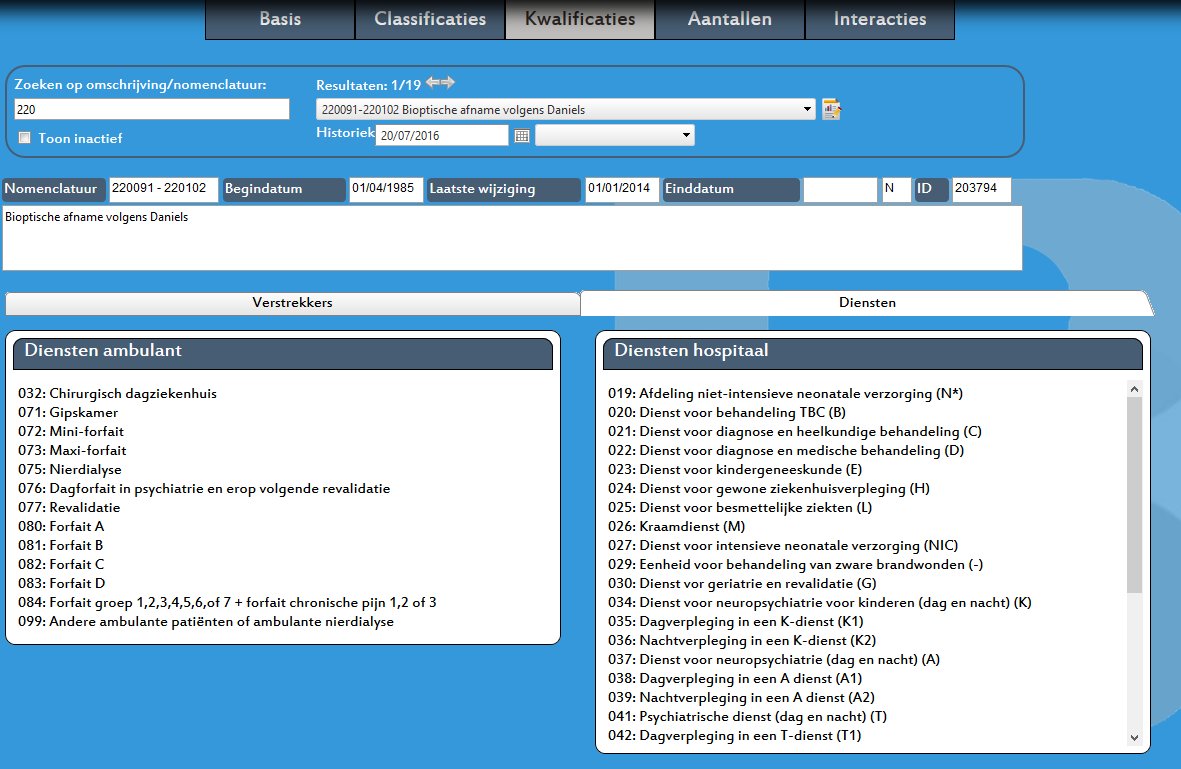Pick 027: intensieve neonatale verzorging (NIC)
Image resolution: width=1181 pixels, height=769 pixels.
pos(783,545)
